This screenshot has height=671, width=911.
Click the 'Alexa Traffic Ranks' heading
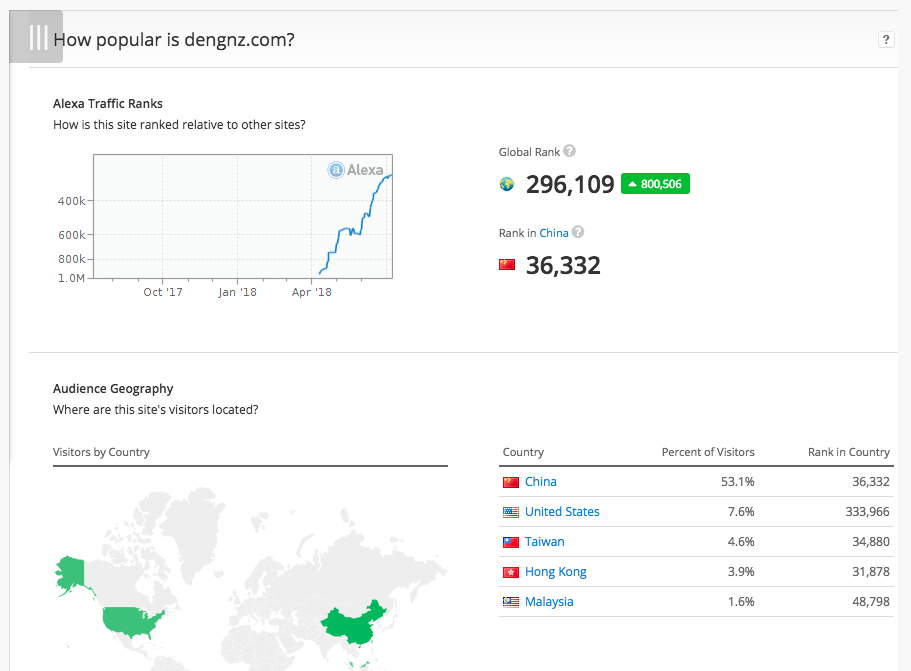(x=108, y=103)
